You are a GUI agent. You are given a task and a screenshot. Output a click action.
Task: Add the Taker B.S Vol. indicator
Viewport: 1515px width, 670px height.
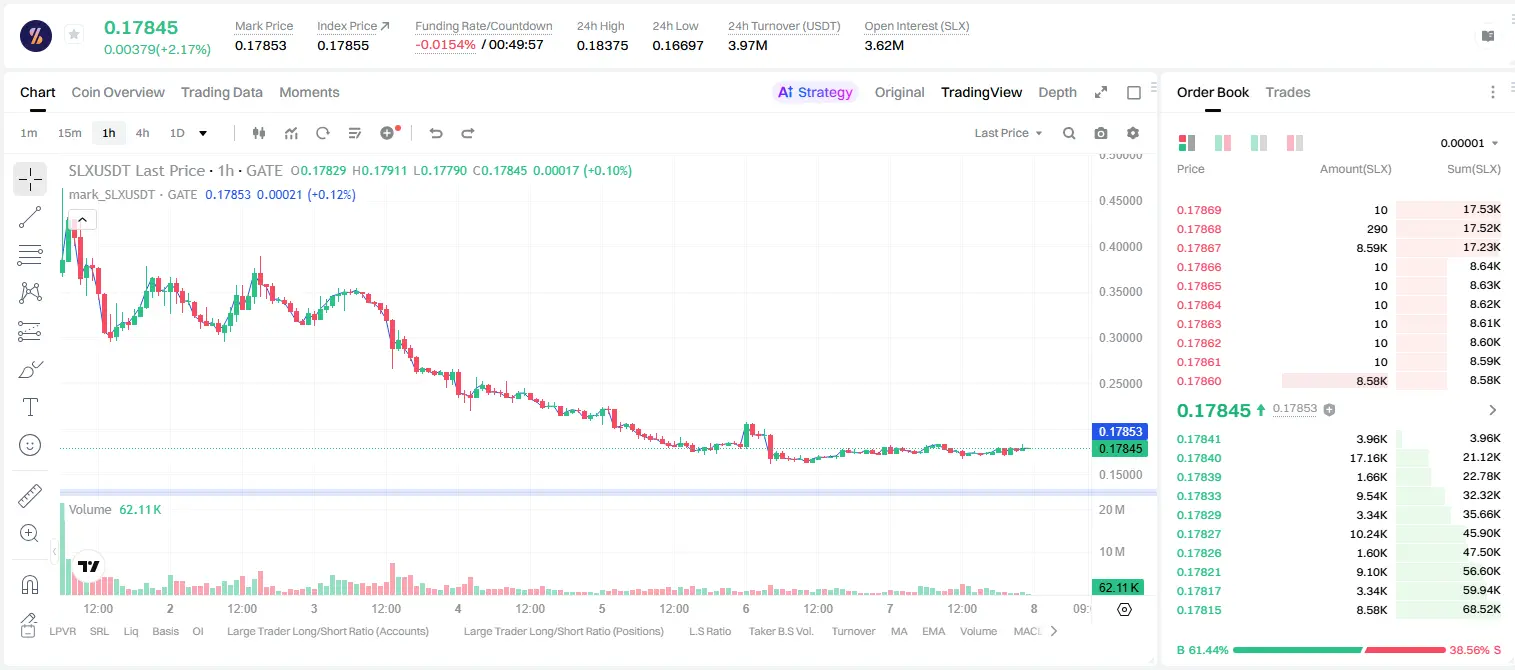782,631
